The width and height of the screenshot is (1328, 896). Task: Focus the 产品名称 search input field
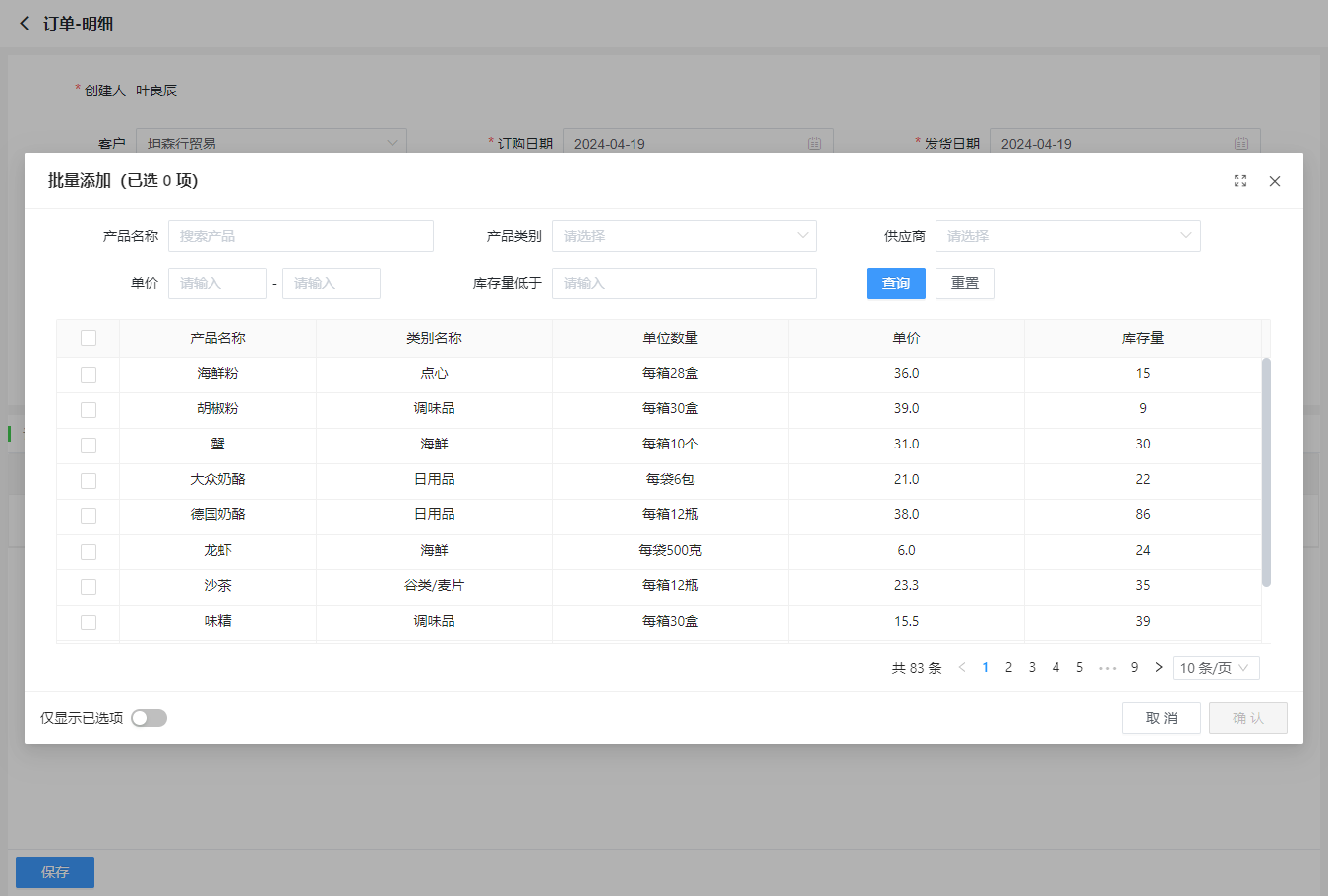tap(300, 236)
